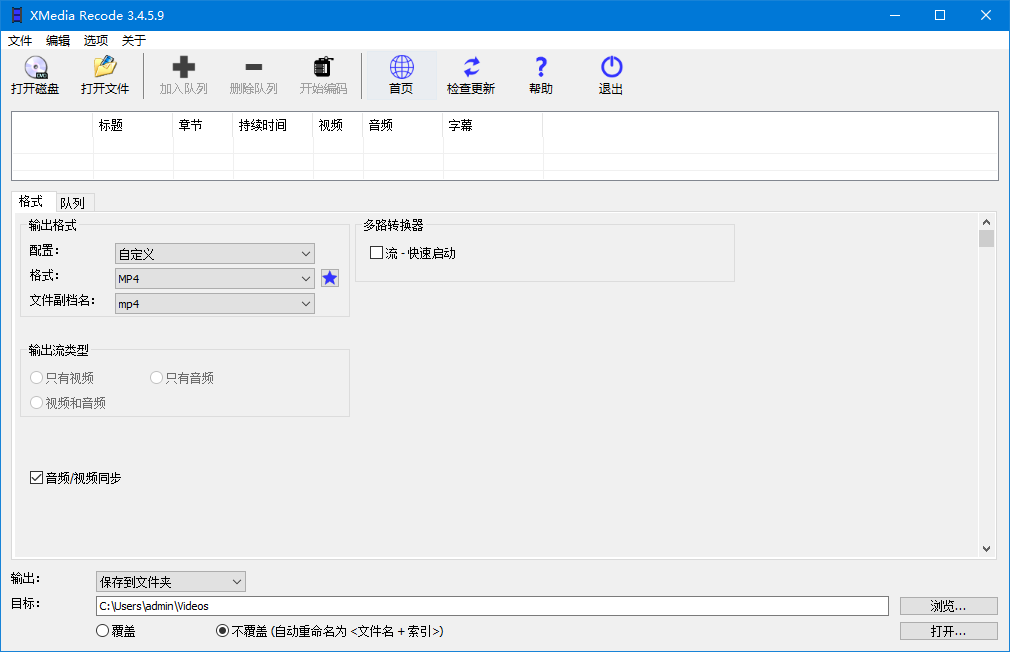Click the 章节 column header
Screen dimensions: 1010x652
[x=203, y=125]
